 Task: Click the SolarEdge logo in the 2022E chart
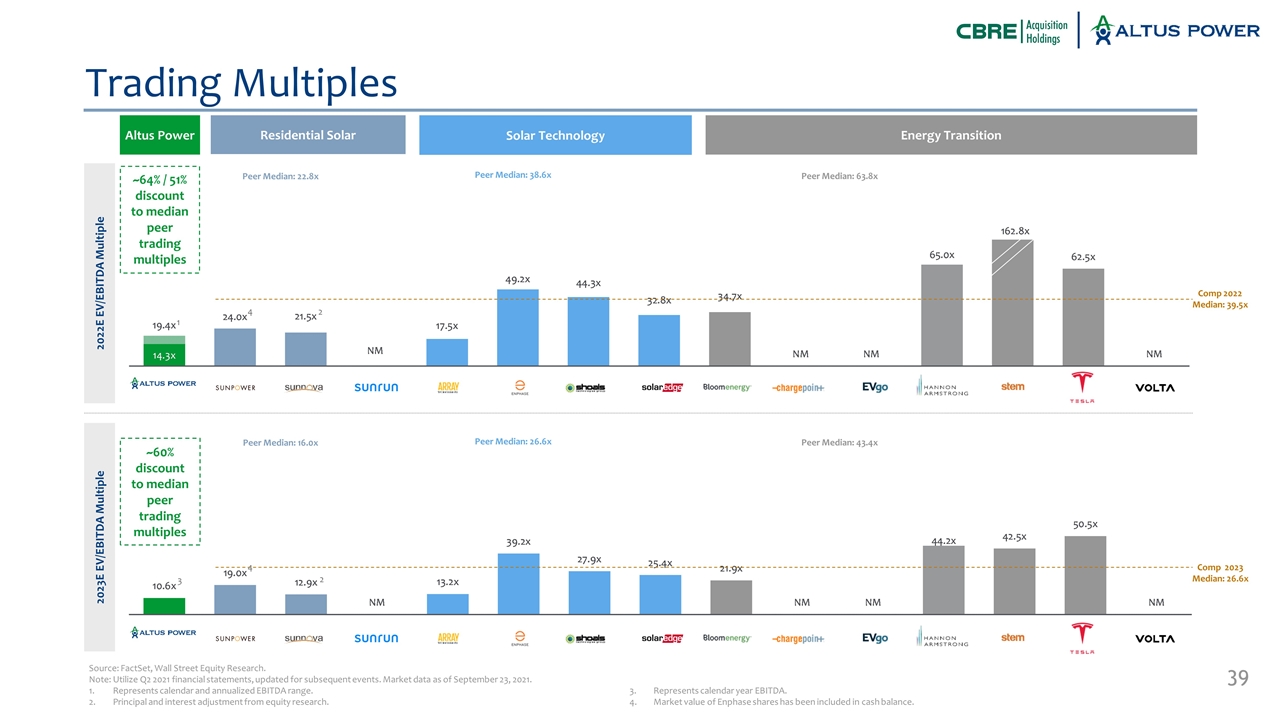[x=661, y=388]
